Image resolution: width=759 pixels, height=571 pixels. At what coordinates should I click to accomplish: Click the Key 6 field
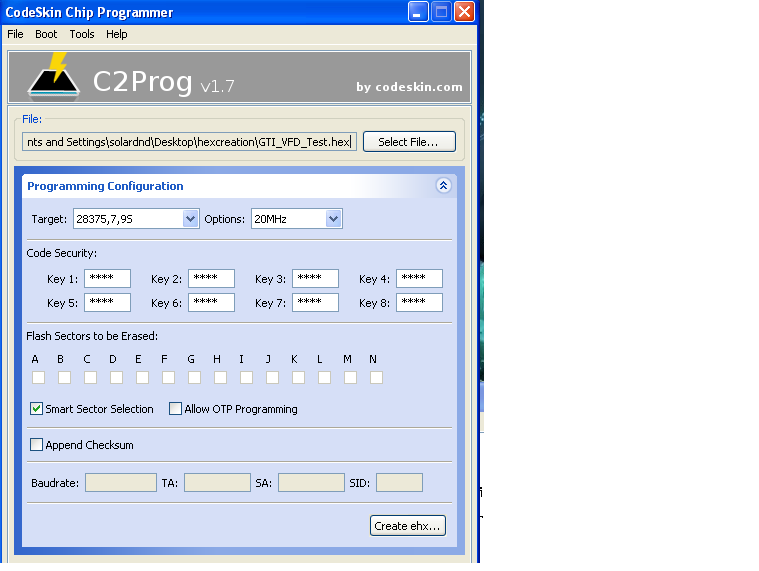click(x=212, y=302)
